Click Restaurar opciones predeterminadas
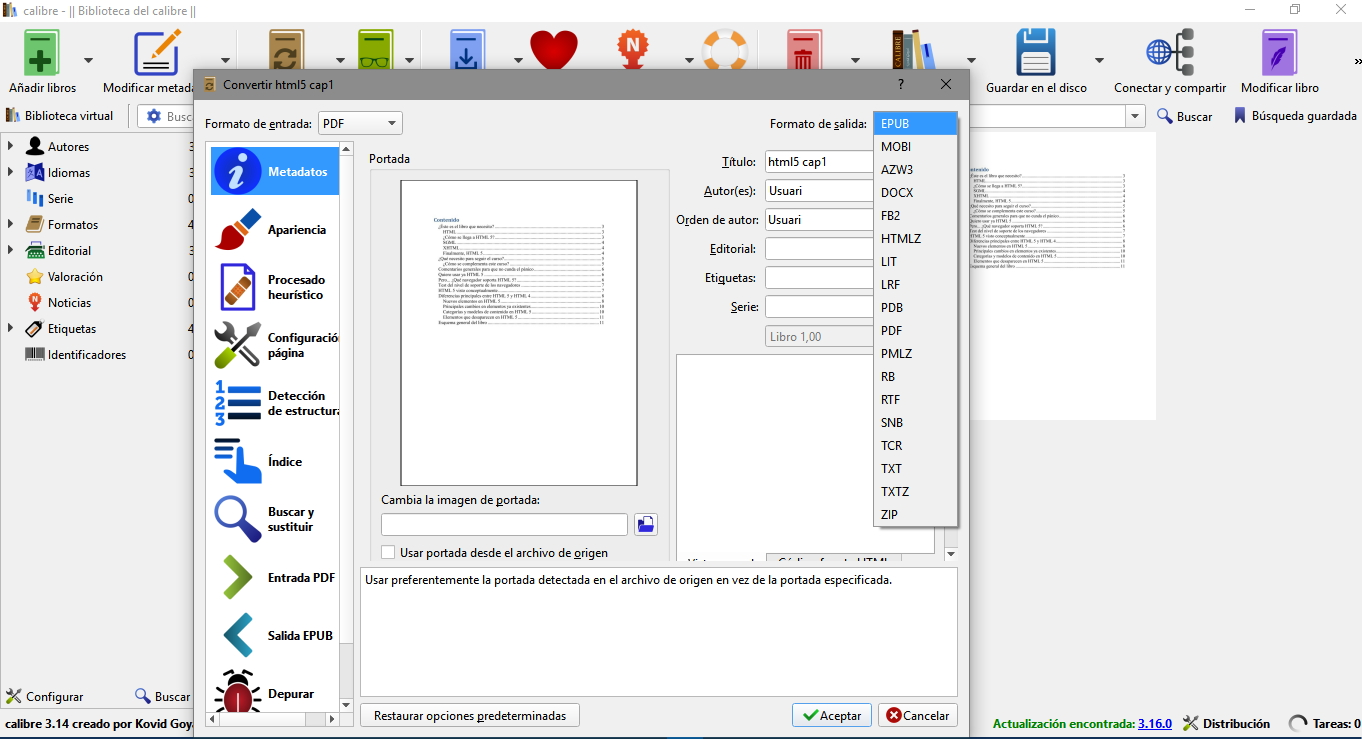The image size is (1362, 739). click(470, 716)
